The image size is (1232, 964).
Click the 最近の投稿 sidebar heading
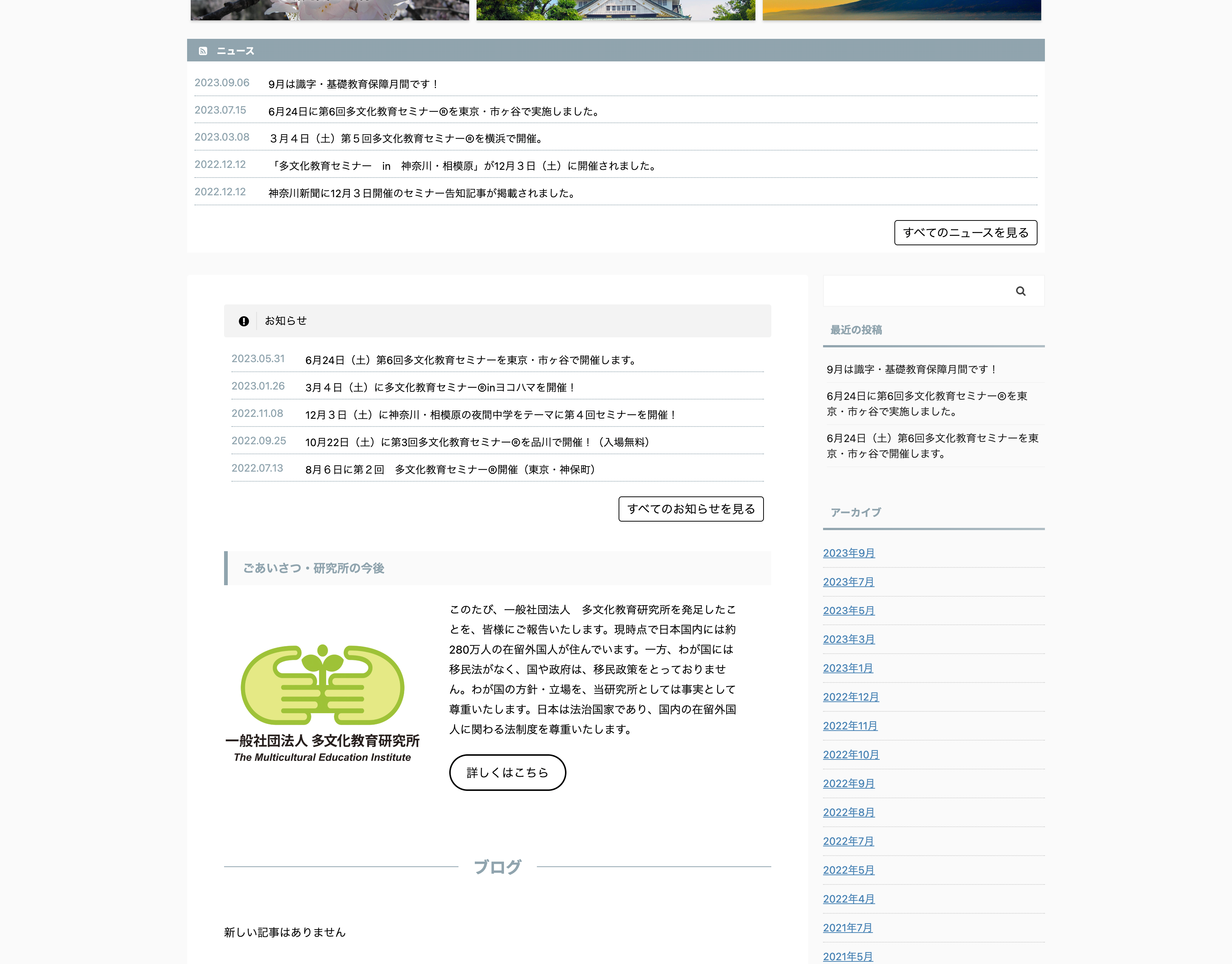[856, 330]
